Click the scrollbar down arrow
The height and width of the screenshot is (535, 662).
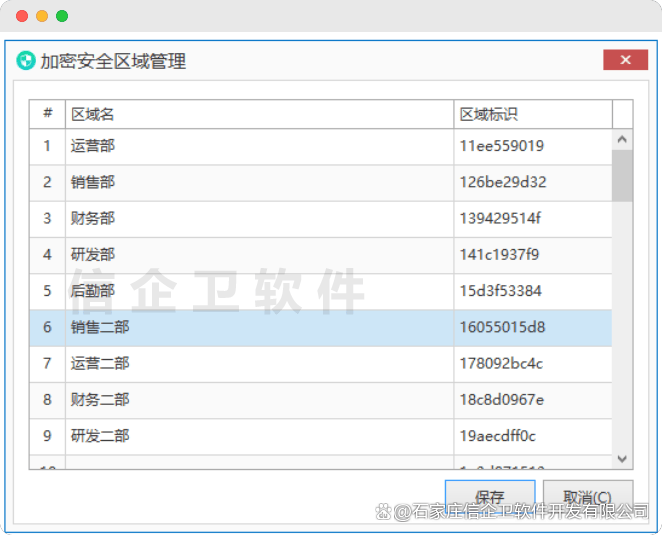[622, 458]
